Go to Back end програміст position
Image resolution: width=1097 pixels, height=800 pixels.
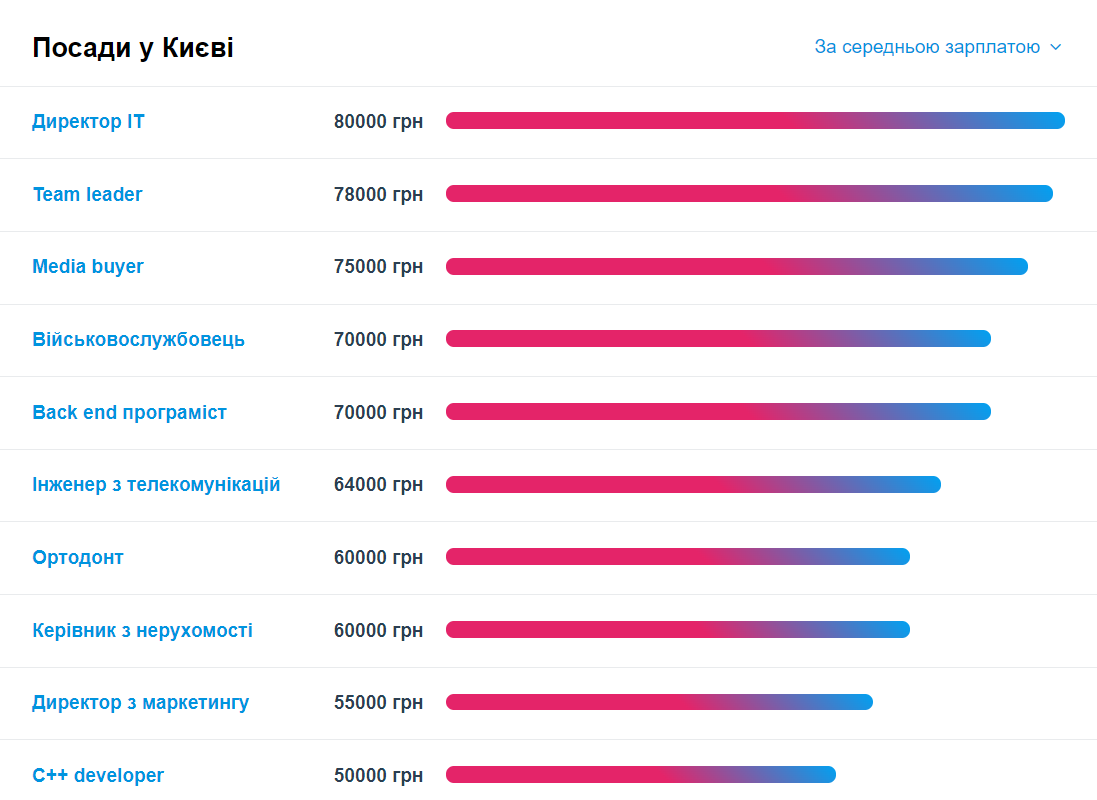tap(129, 412)
